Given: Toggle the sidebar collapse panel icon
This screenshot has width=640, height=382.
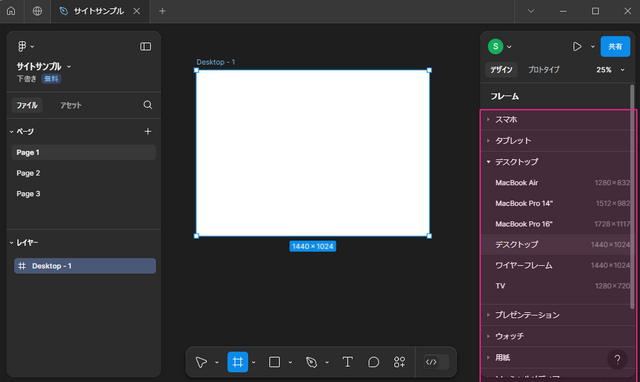Looking at the screenshot, I should click(x=145, y=47).
